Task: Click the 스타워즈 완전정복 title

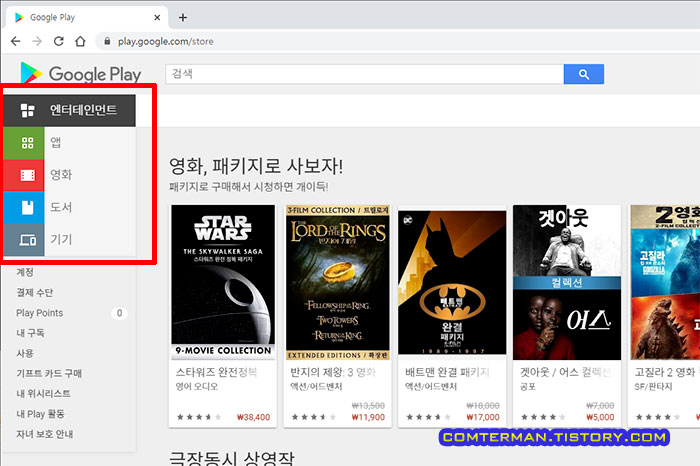Action: pos(217,372)
